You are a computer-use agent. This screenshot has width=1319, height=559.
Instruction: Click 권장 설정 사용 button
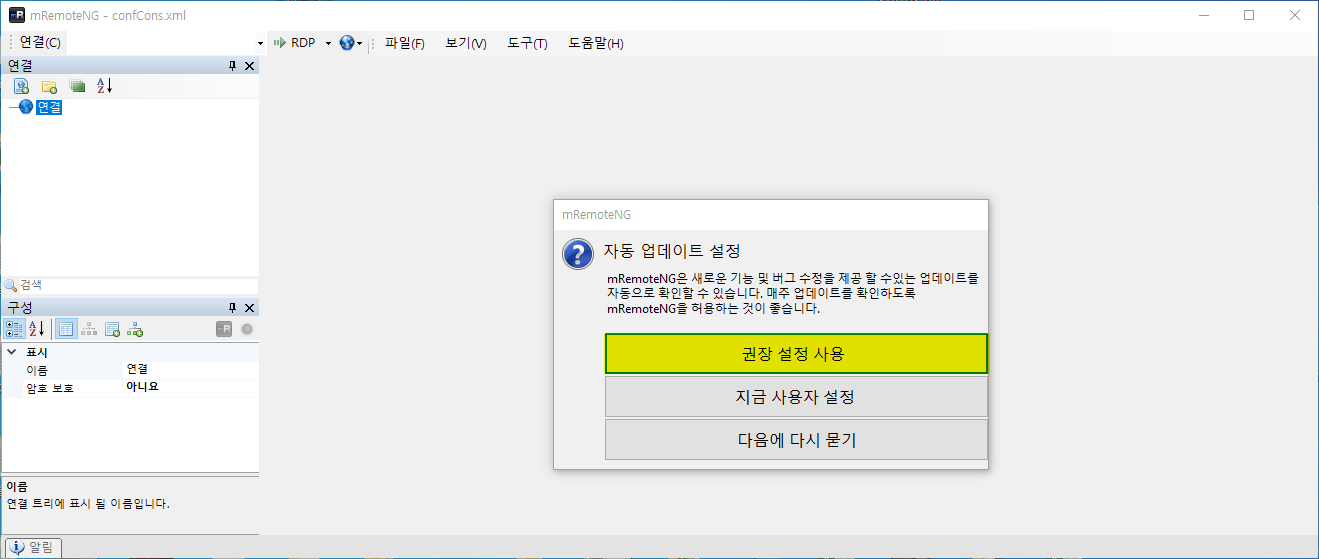click(x=796, y=354)
